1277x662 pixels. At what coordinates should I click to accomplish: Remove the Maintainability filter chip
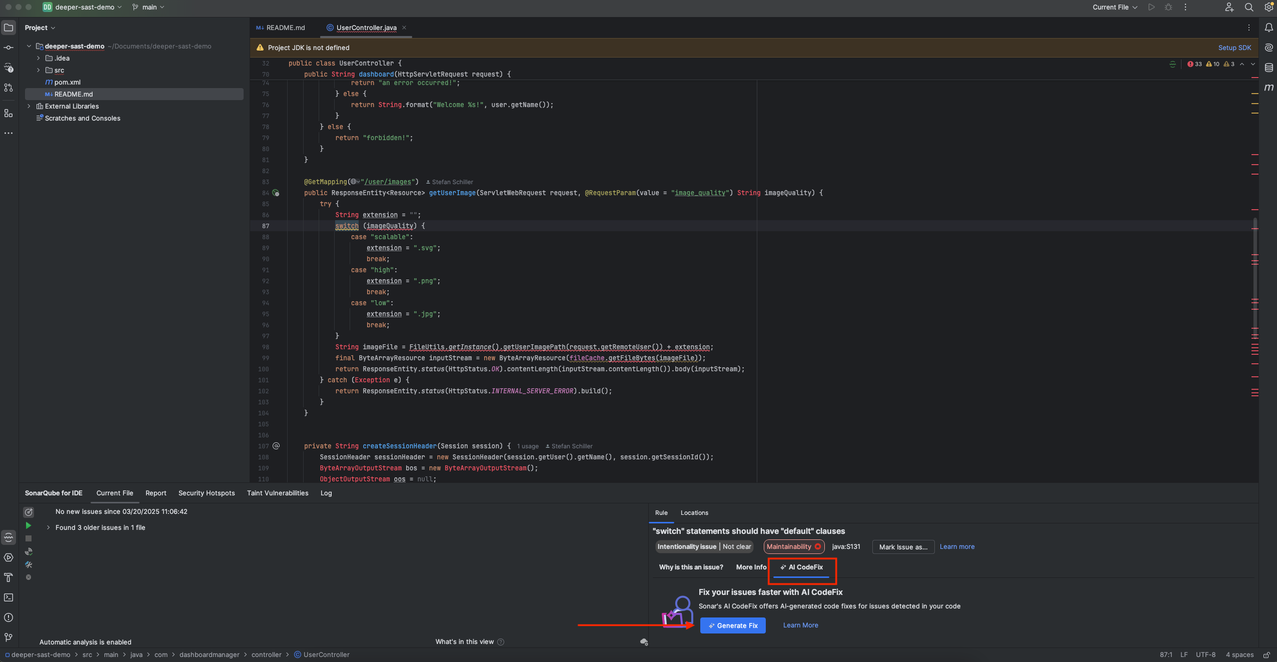point(818,547)
